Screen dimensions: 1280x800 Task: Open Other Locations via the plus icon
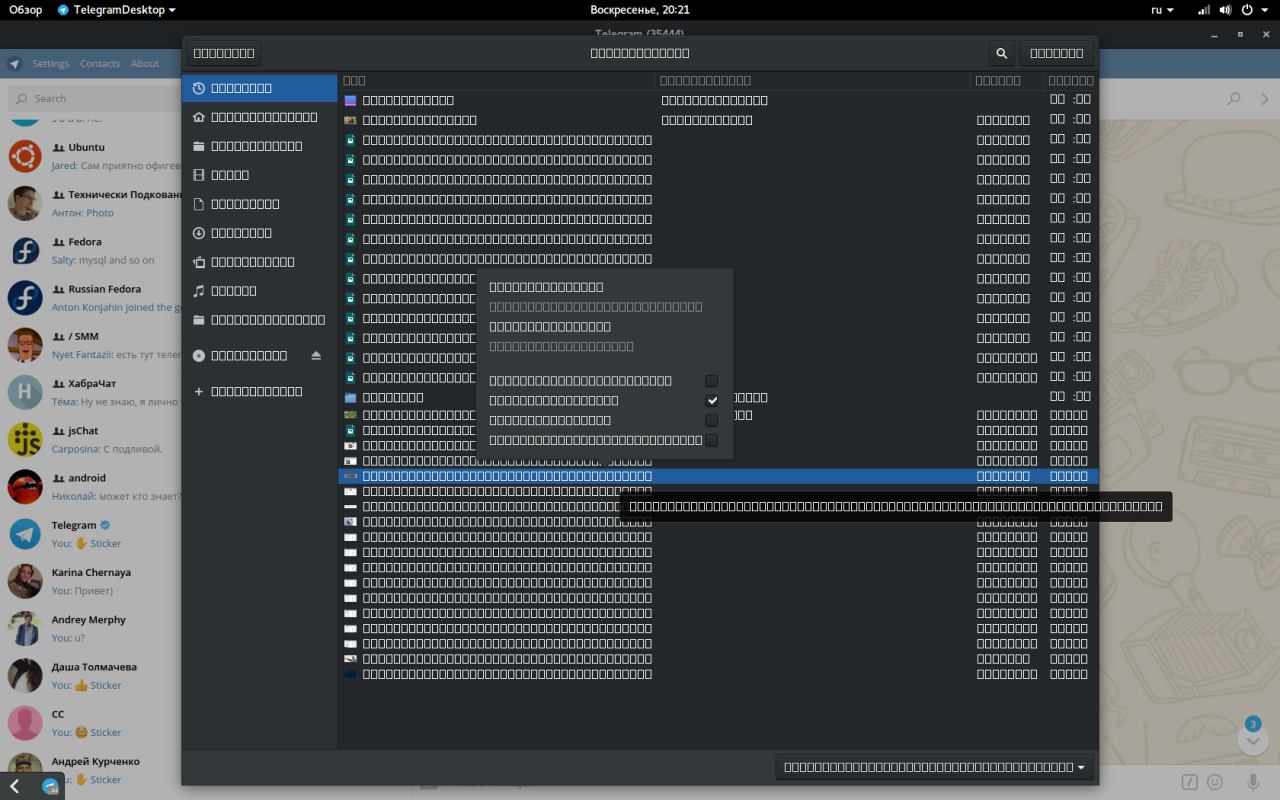tap(259, 391)
